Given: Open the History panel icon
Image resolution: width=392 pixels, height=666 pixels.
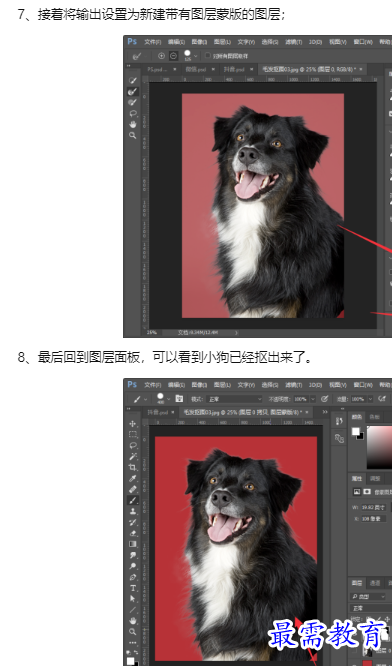Looking at the screenshot, I should pos(339,421).
